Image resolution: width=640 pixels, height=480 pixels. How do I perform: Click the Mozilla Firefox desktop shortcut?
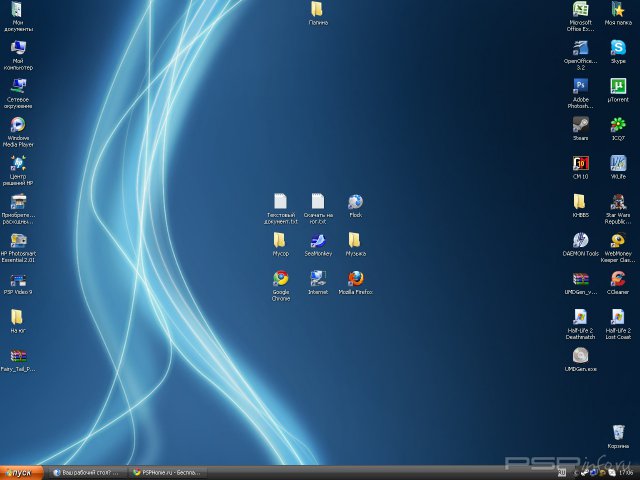[x=355, y=278]
